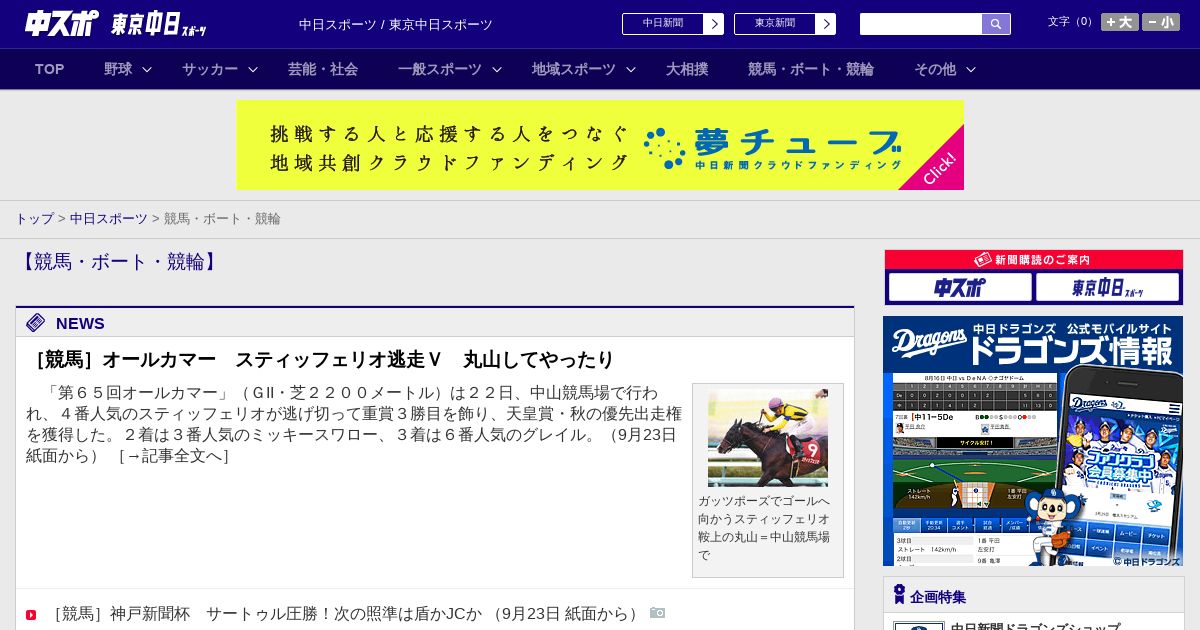Open 競馬・ボート・競輪 navigation item
1200x630 pixels.
pos(811,69)
